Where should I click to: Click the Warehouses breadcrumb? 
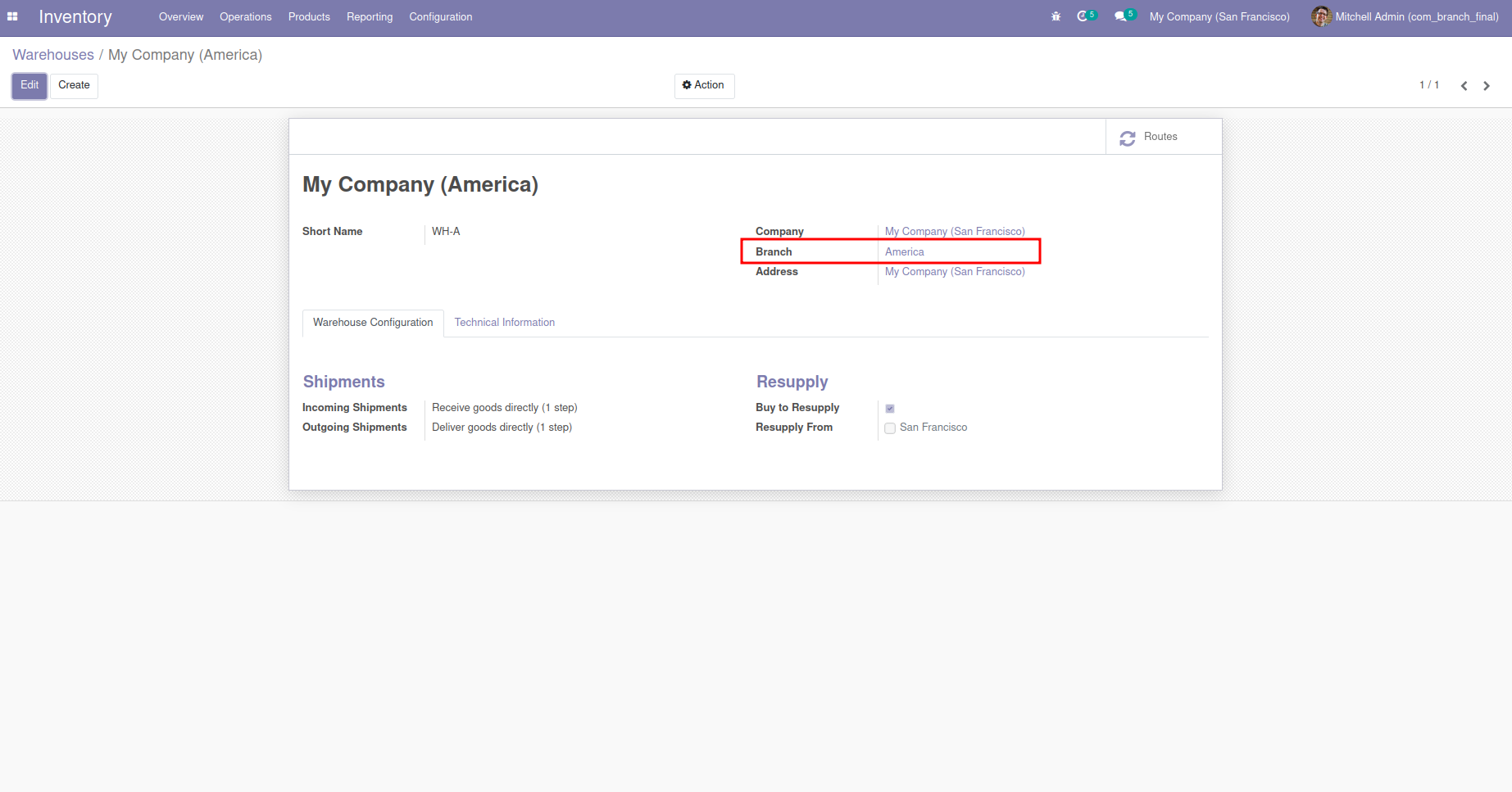click(x=53, y=55)
